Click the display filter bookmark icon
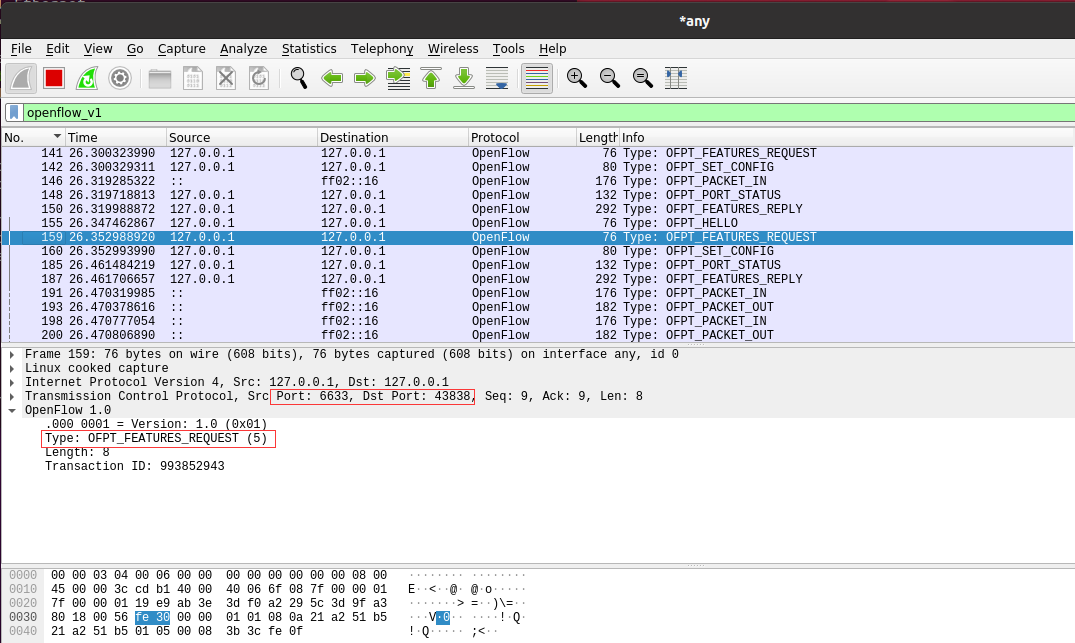 point(14,112)
